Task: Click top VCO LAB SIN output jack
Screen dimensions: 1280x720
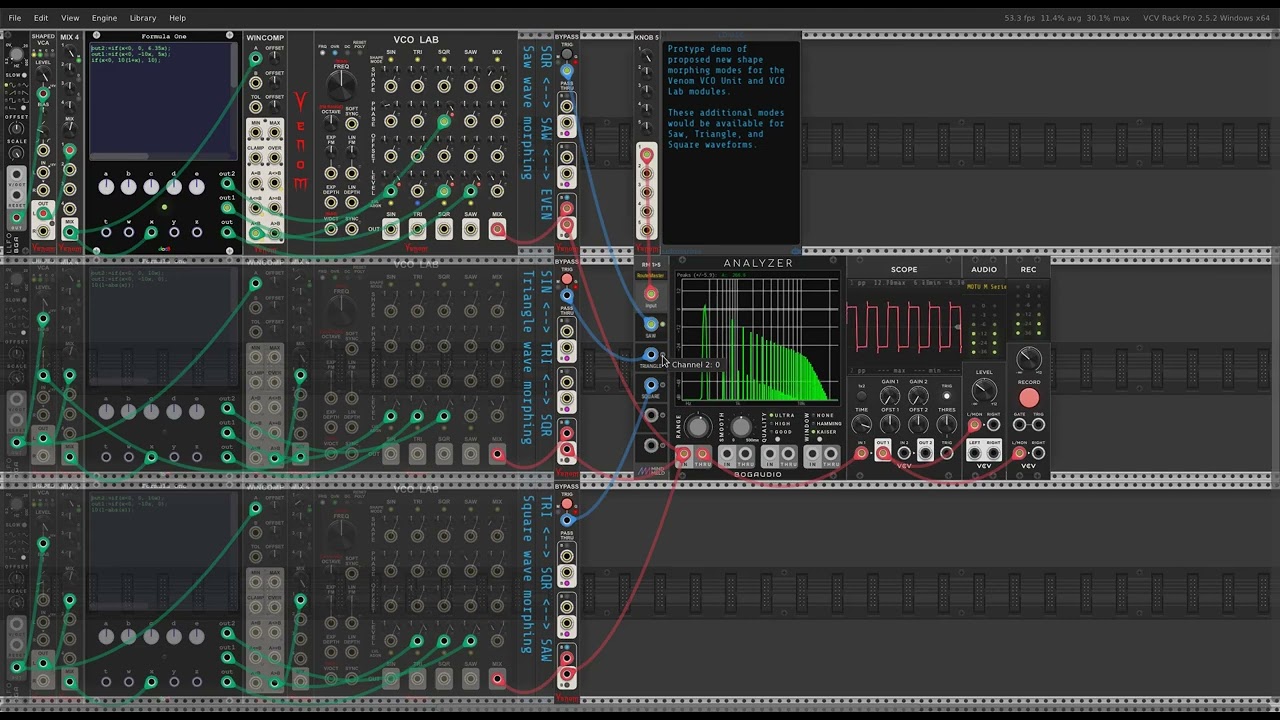Action: [391, 229]
